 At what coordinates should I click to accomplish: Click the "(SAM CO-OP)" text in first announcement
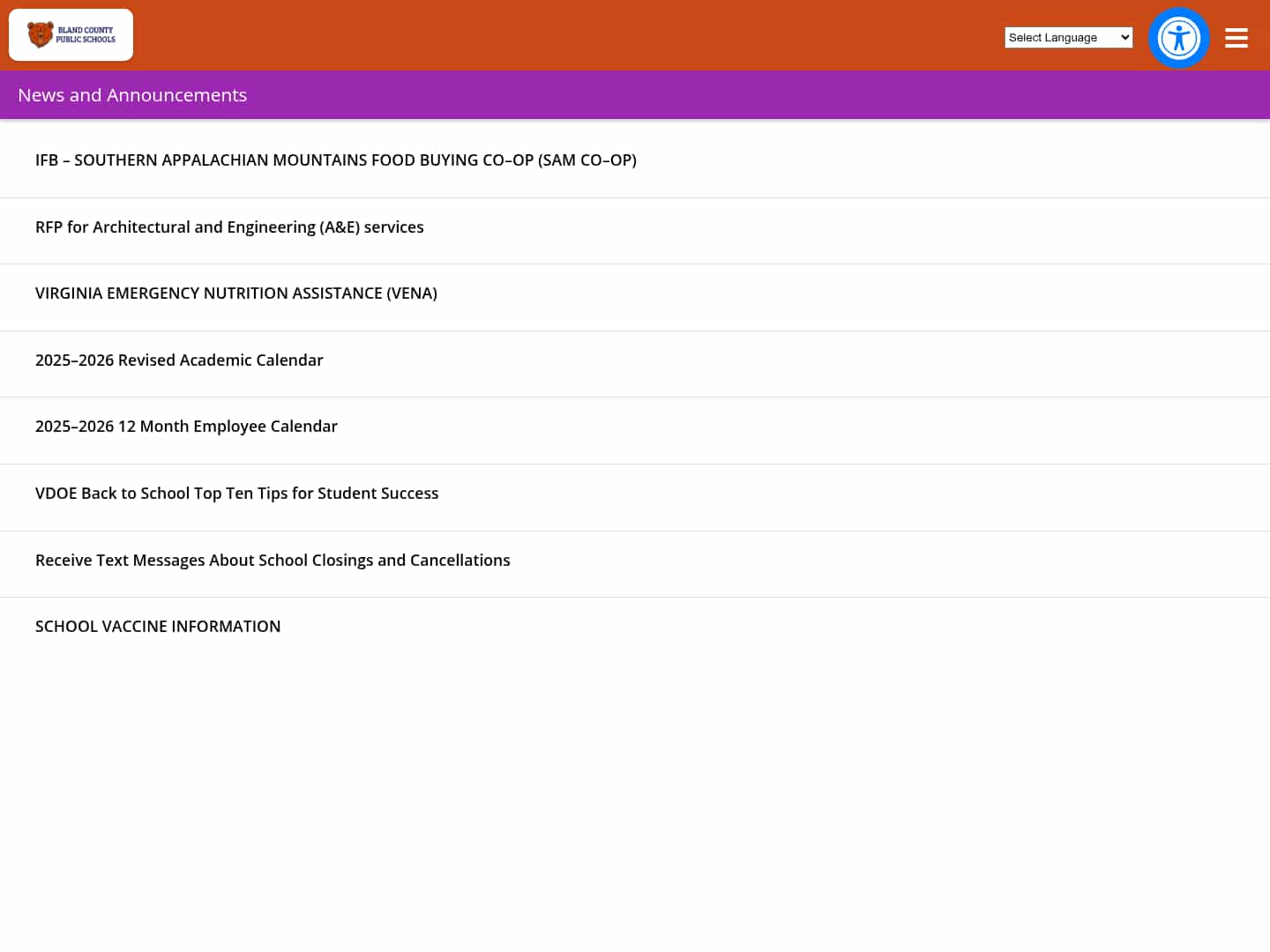pos(586,160)
